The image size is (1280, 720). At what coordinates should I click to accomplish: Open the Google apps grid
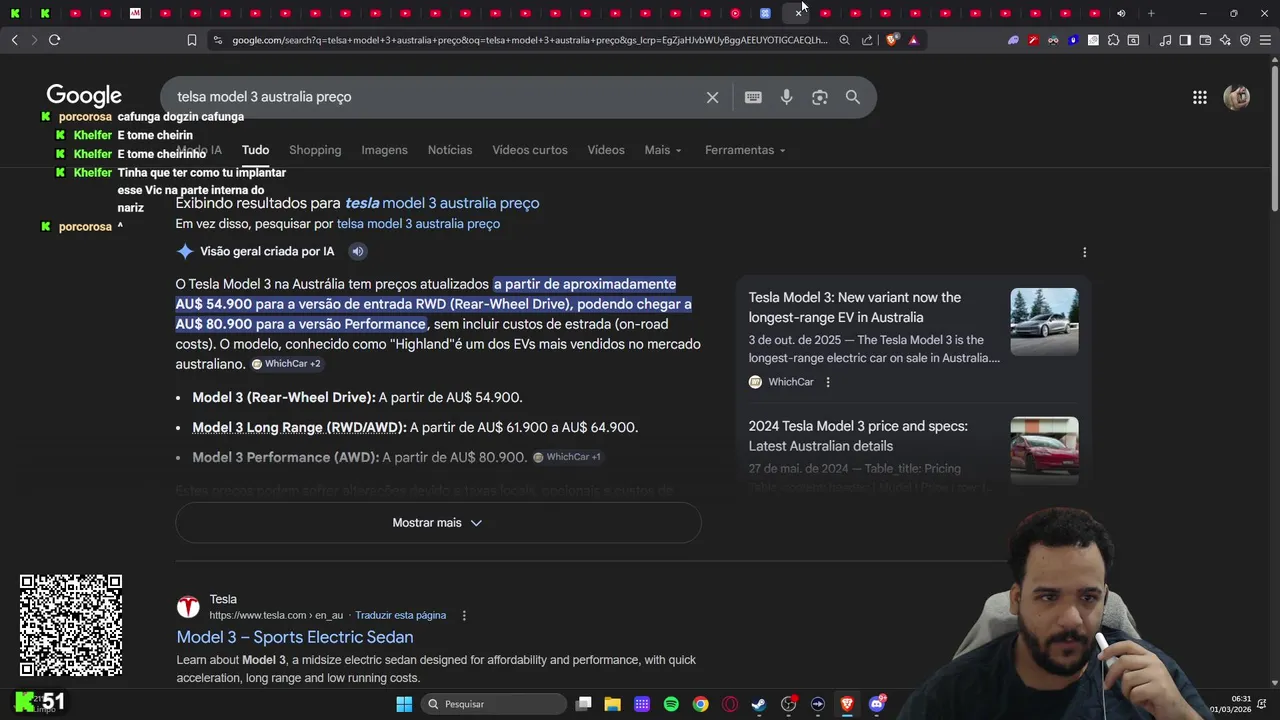coord(1199,97)
